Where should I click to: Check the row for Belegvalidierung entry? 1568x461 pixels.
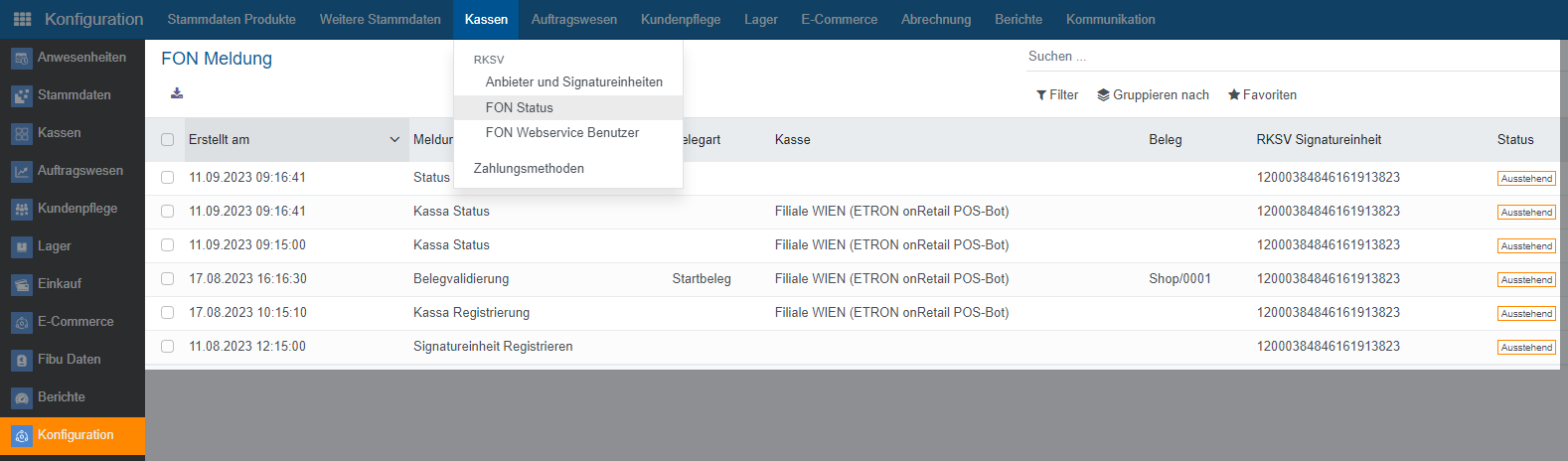point(167,279)
